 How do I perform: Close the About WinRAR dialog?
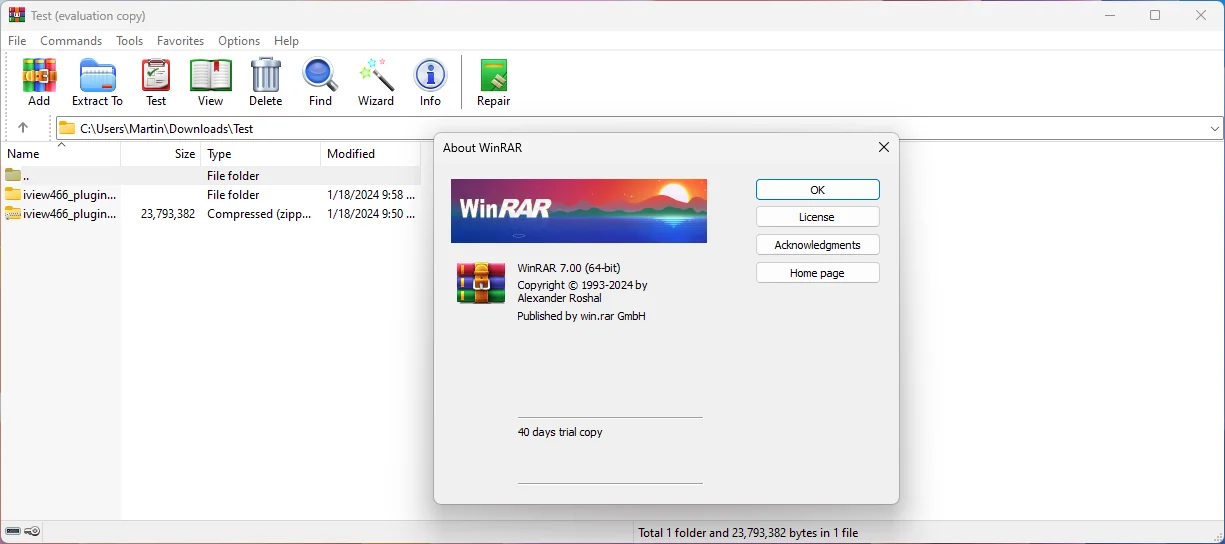pos(884,147)
